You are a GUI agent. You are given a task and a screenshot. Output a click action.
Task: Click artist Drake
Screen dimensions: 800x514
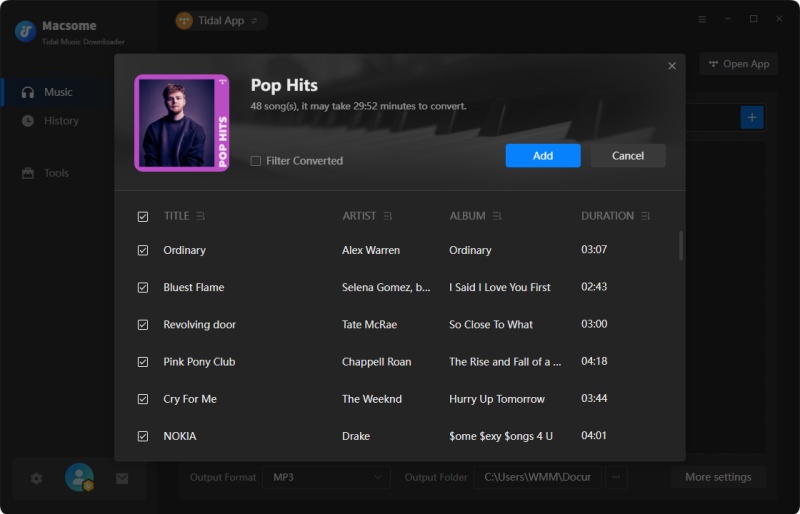(356, 436)
